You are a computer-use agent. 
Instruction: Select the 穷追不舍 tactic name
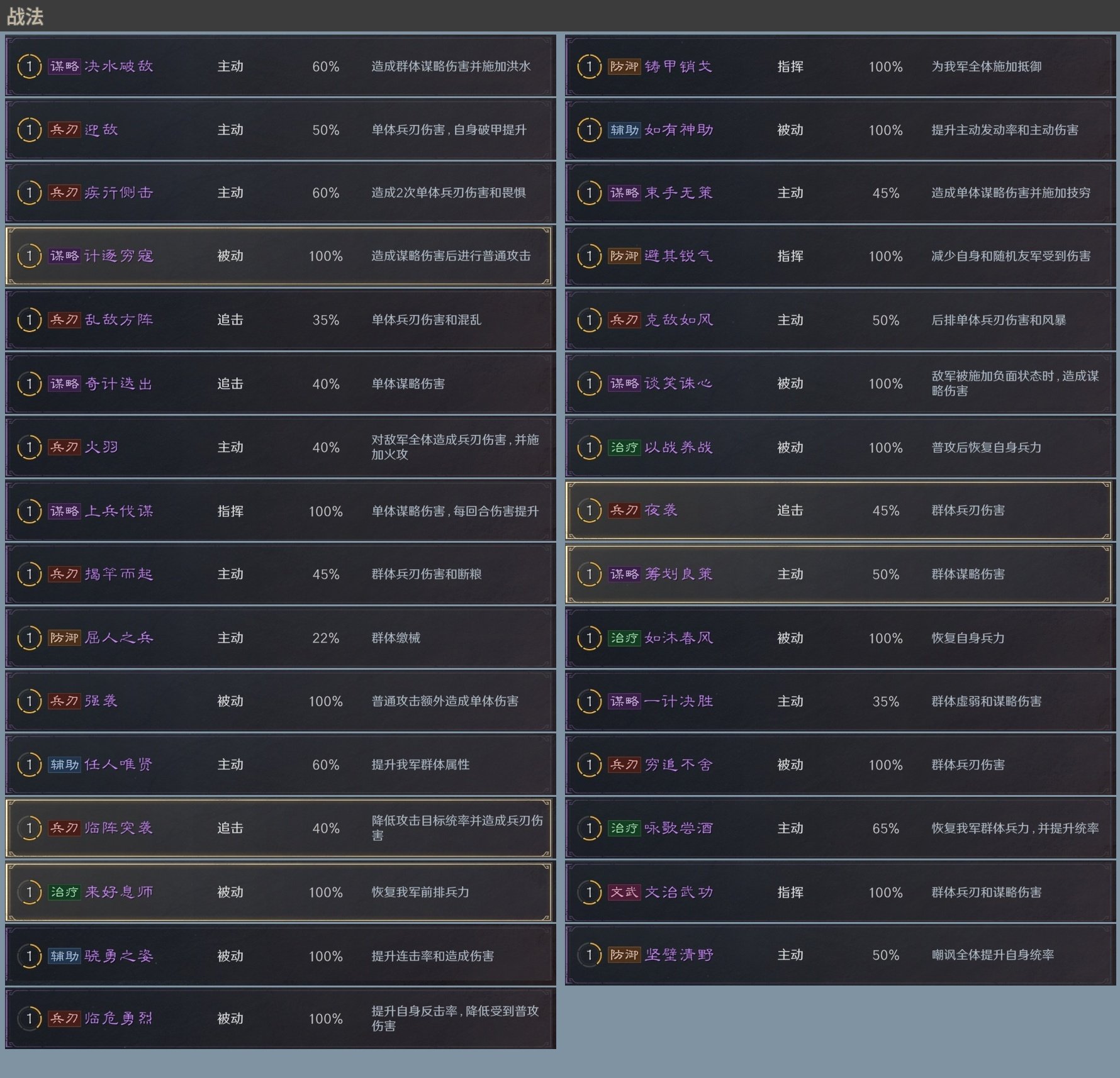tap(679, 765)
